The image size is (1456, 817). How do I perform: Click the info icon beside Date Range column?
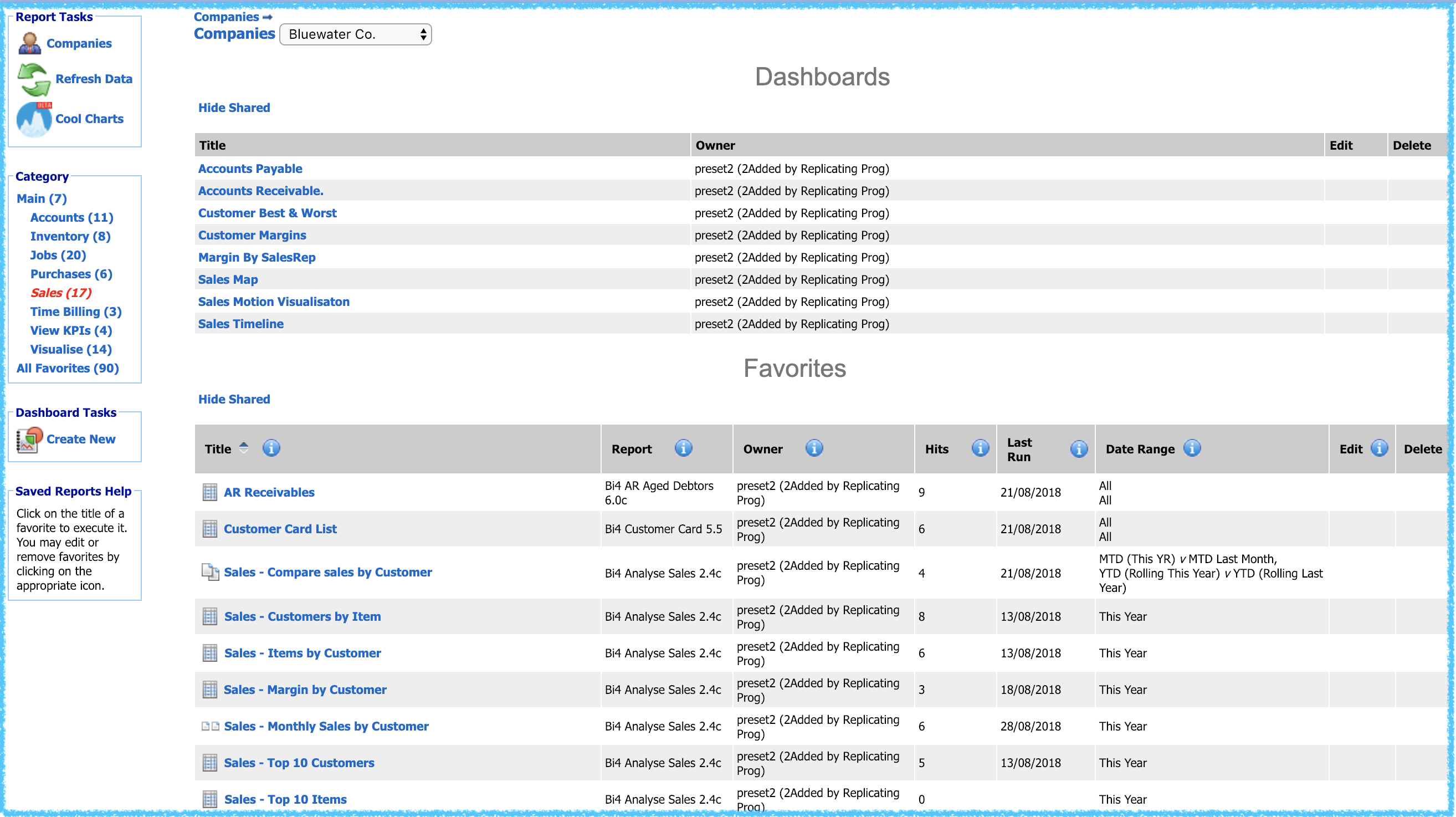tap(1192, 448)
